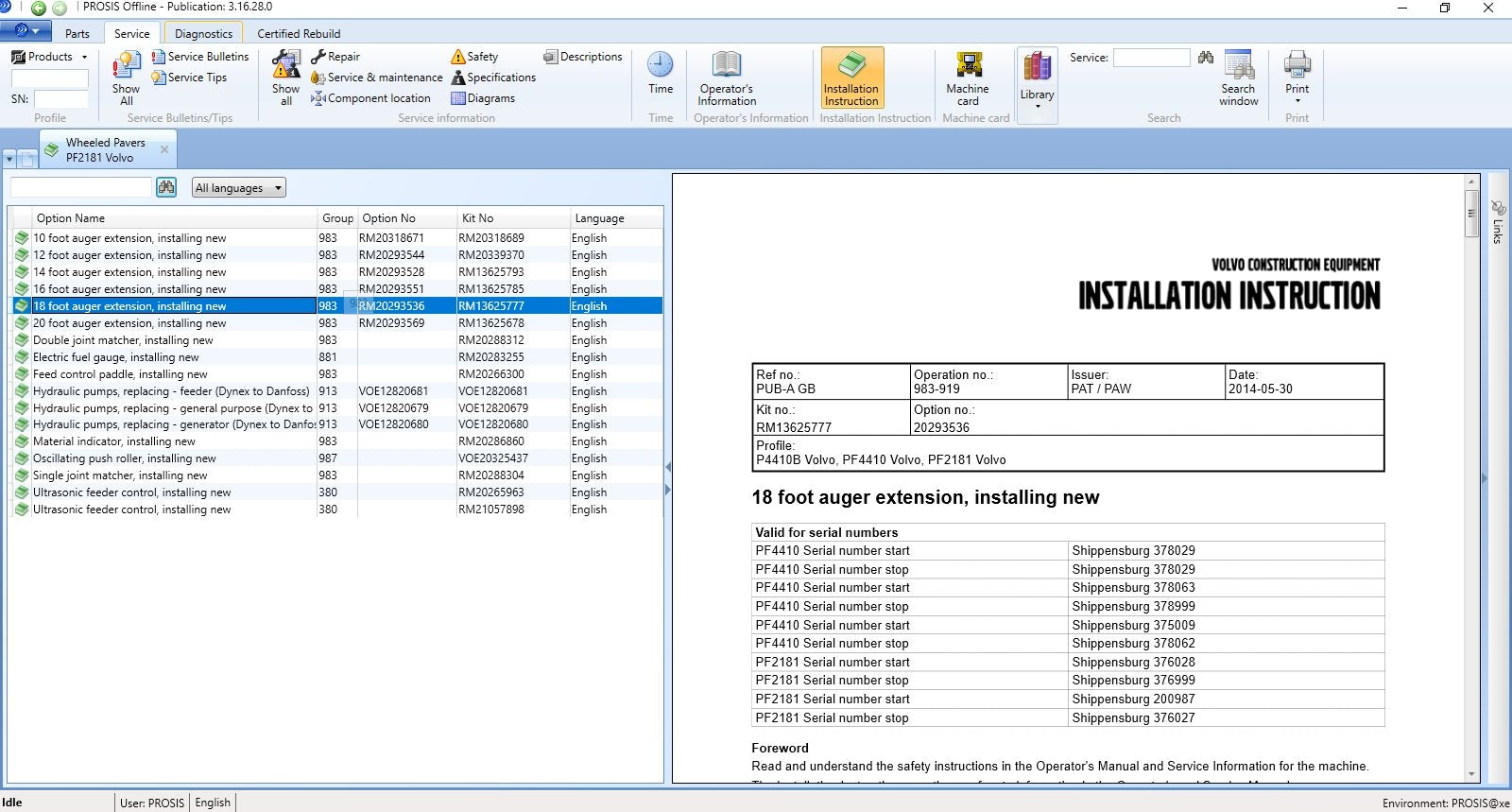Click the Print icon
This screenshot has width=1512, height=812.
tap(1297, 66)
